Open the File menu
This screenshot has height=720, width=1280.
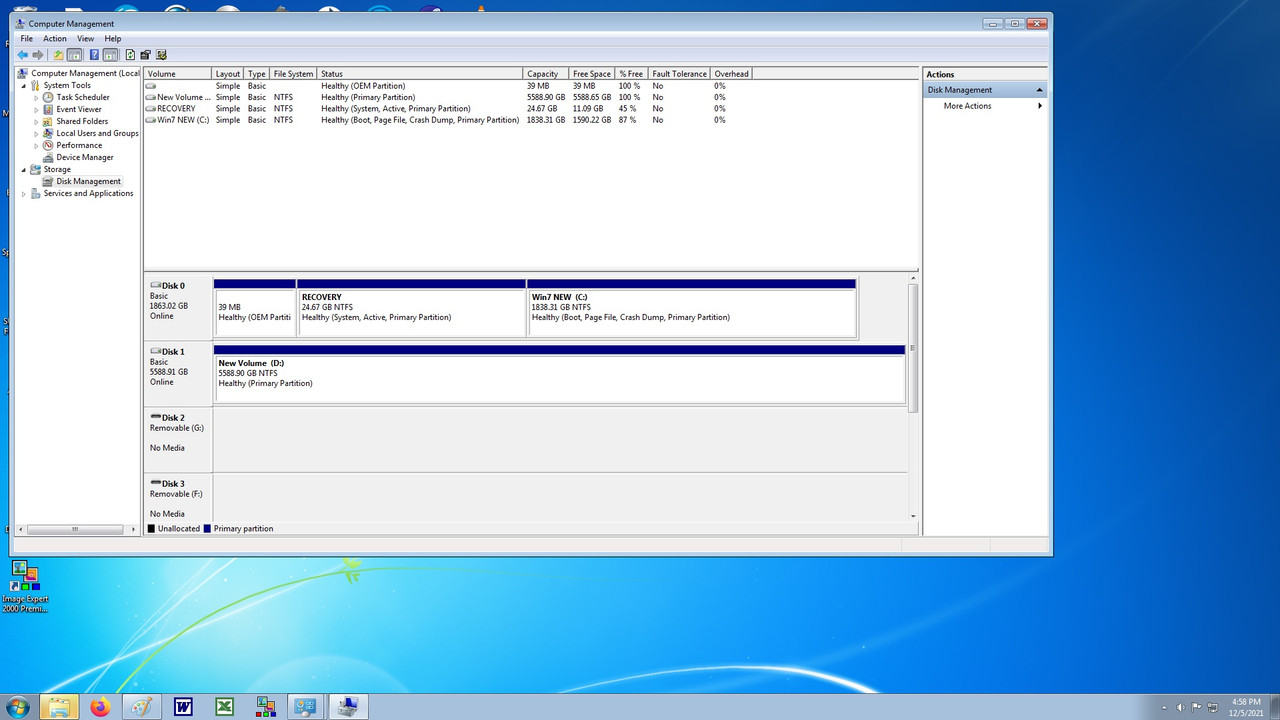[27, 39]
